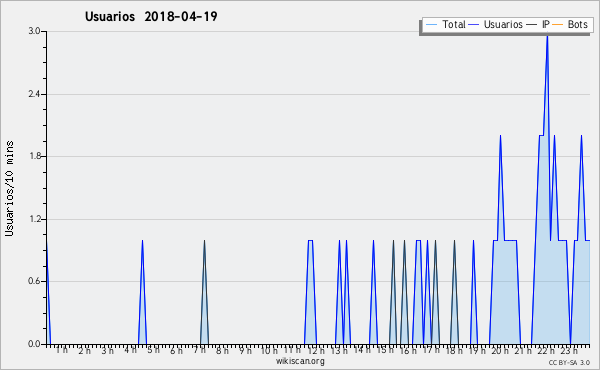
Task: Click the Total legend entry
Action: coord(445,24)
